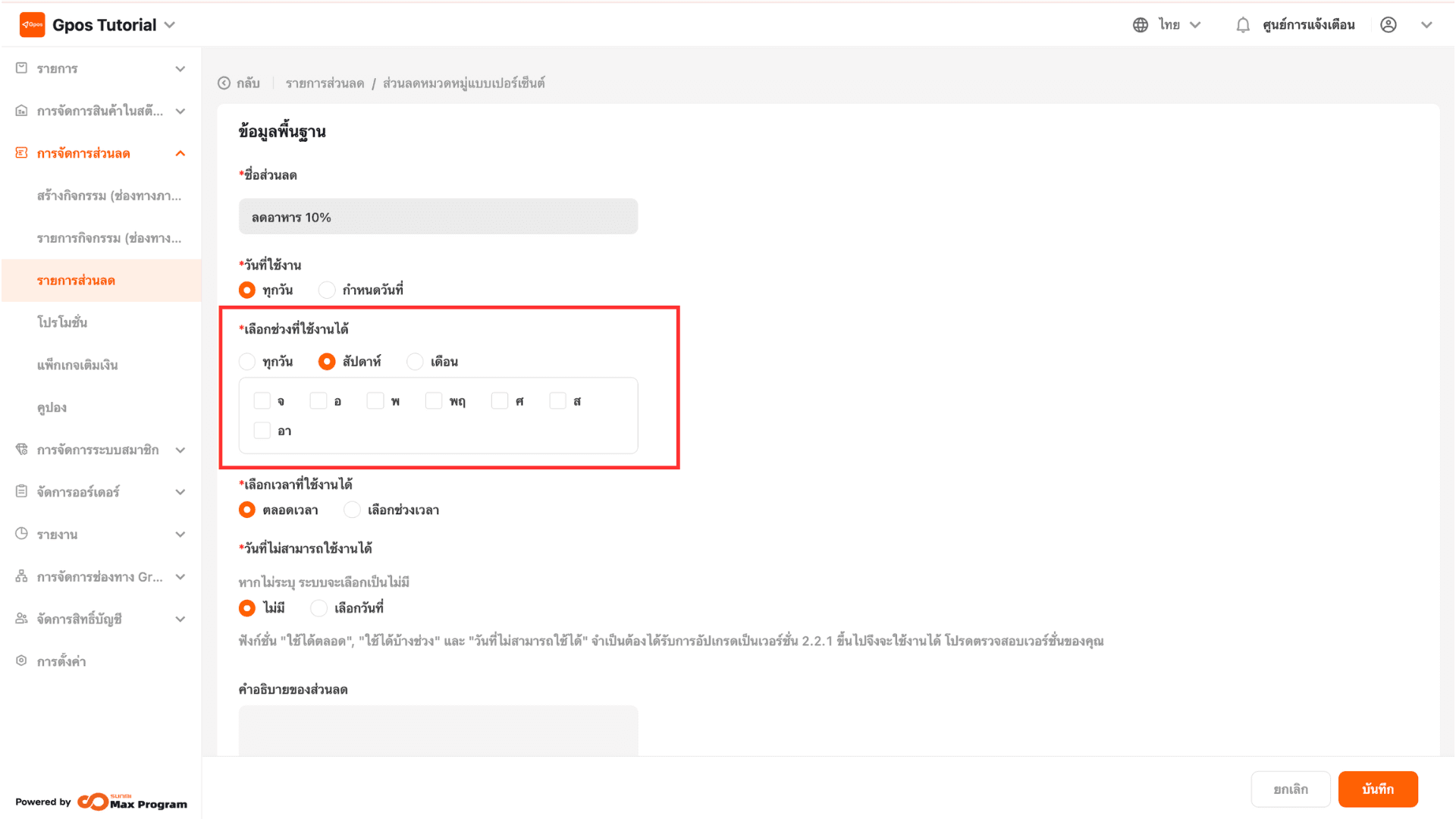Click the จัดการออร์เดอร์ clipboard icon
The width and height of the screenshot is (1456, 819).
(x=21, y=491)
